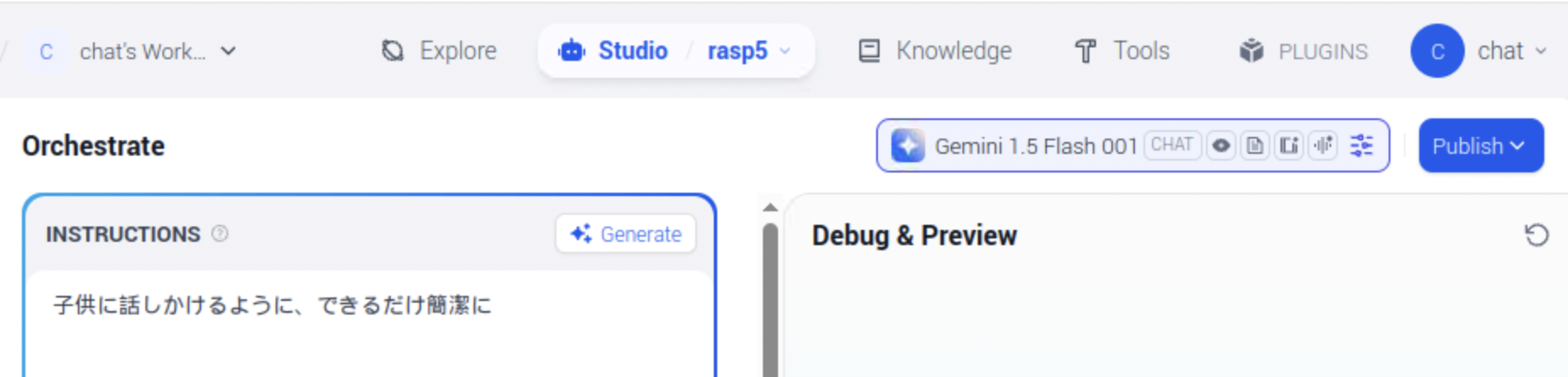The width and height of the screenshot is (1568, 377).
Task: Click the Knowledge book icon
Action: pos(869,51)
